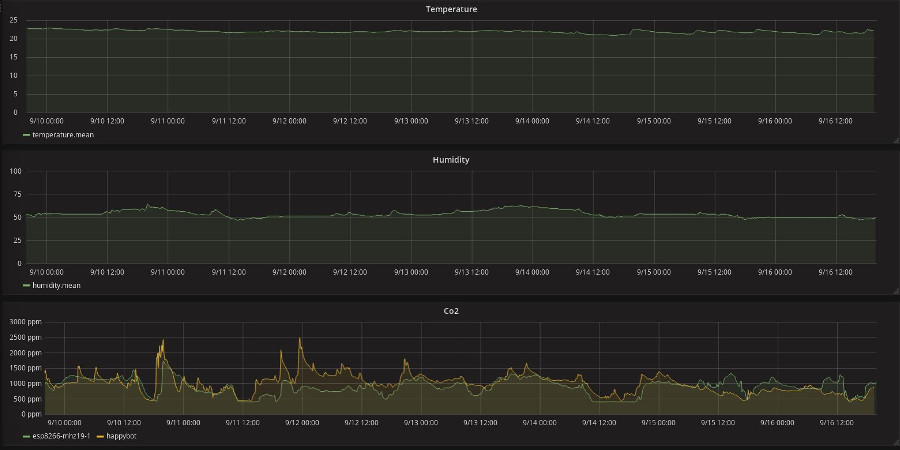Viewport: 900px width, 450px height.
Task: Click the 2500 ppm label on Co2 axis
Action: click(26, 338)
